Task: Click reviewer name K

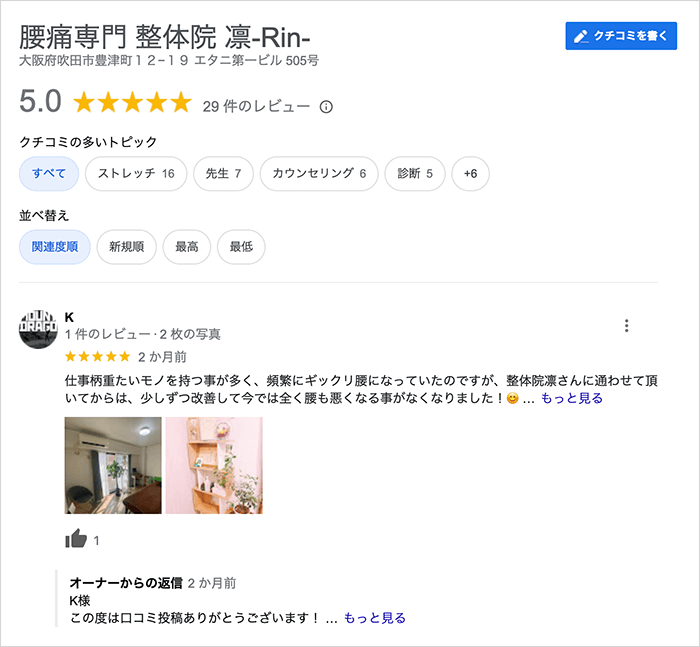Action: coord(69,317)
